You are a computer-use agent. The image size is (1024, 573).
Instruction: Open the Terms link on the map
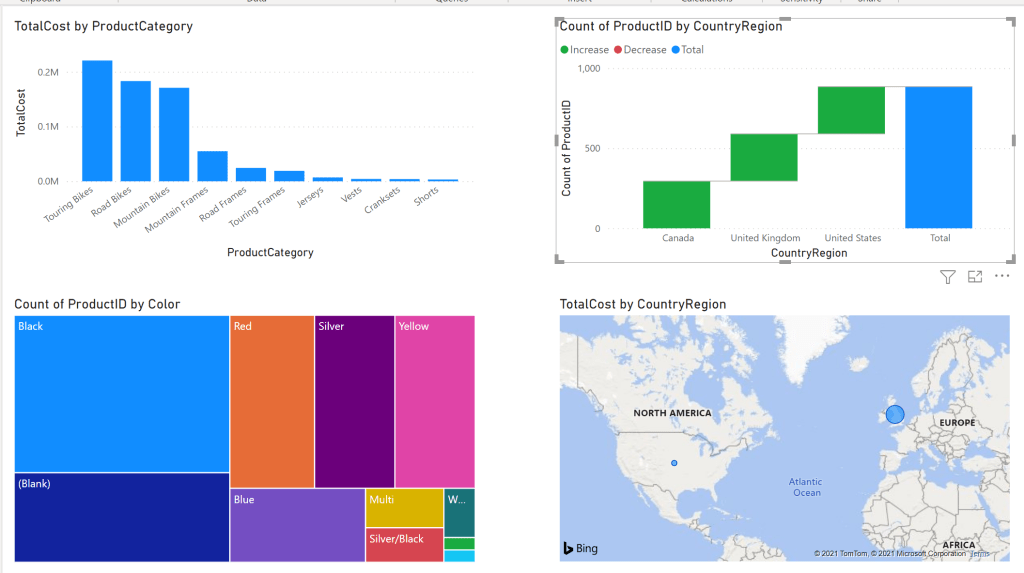coord(979,553)
